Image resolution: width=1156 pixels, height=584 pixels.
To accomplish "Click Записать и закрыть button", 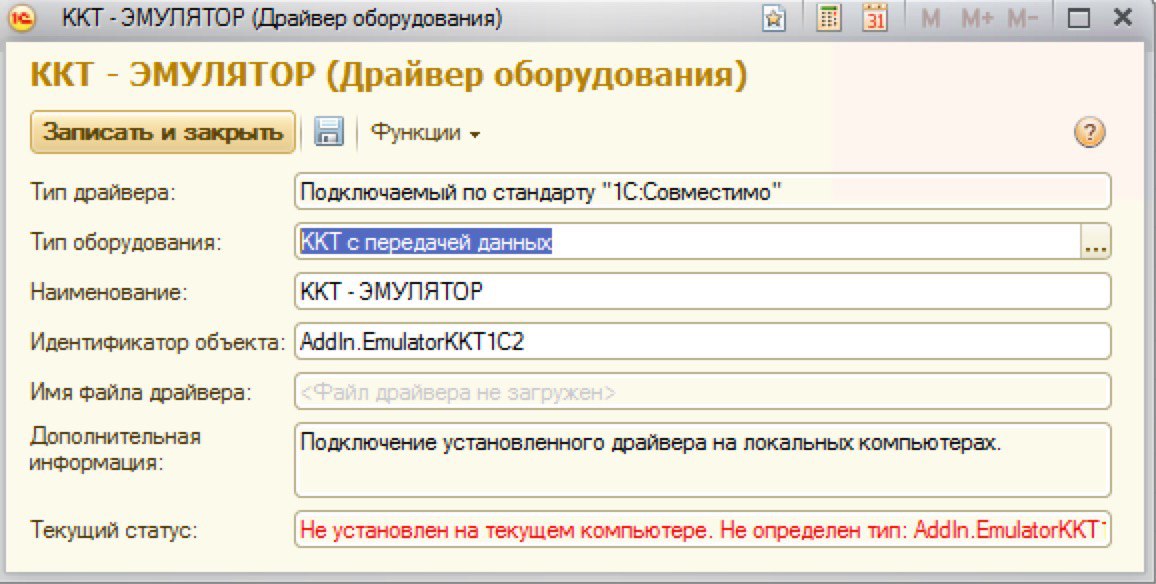I will pos(163,132).
